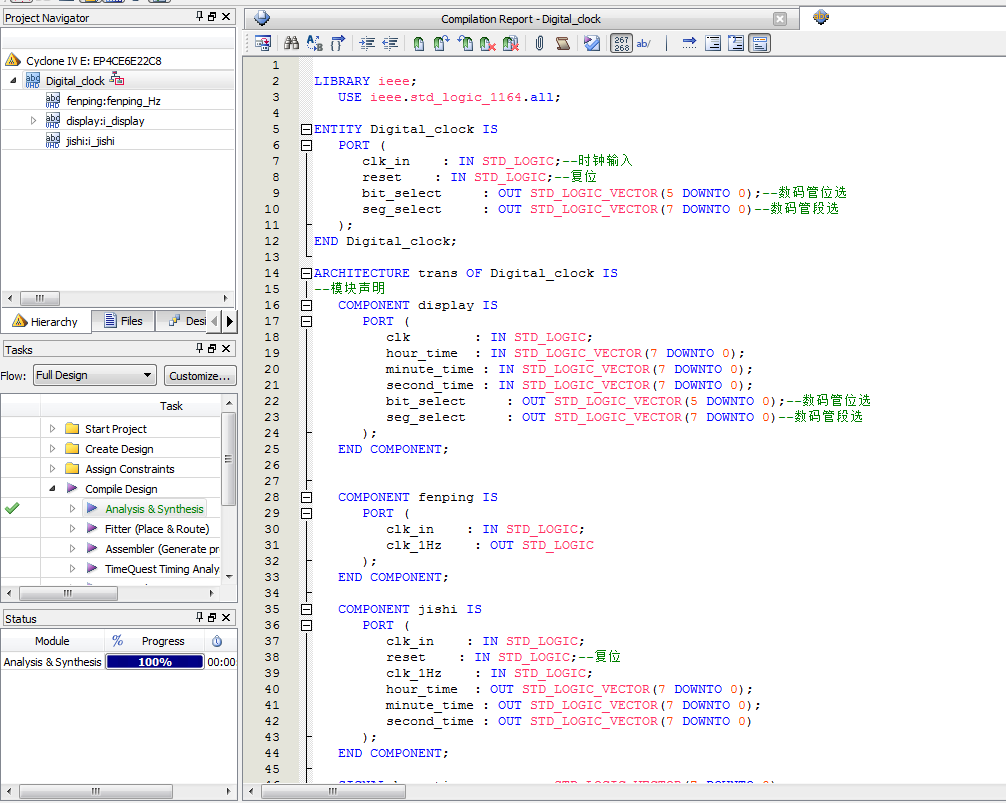Expand the display:i_display entity
The width and height of the screenshot is (1006, 803).
[33, 121]
